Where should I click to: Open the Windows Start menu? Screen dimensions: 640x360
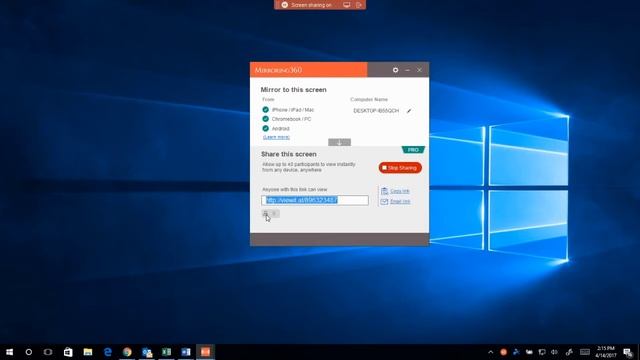point(9,352)
